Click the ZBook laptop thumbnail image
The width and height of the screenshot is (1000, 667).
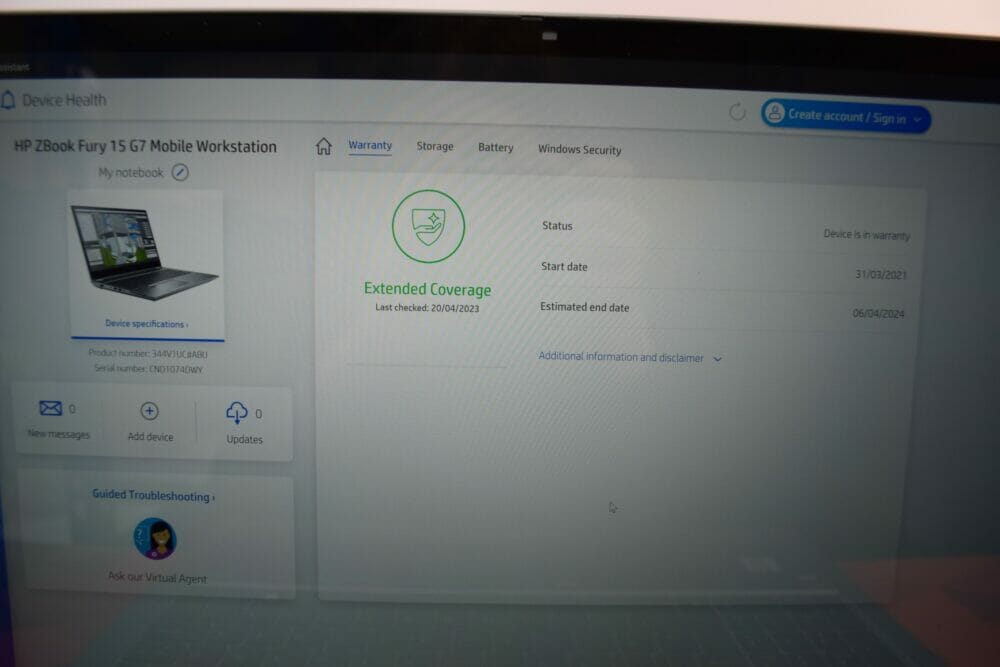[x=144, y=253]
